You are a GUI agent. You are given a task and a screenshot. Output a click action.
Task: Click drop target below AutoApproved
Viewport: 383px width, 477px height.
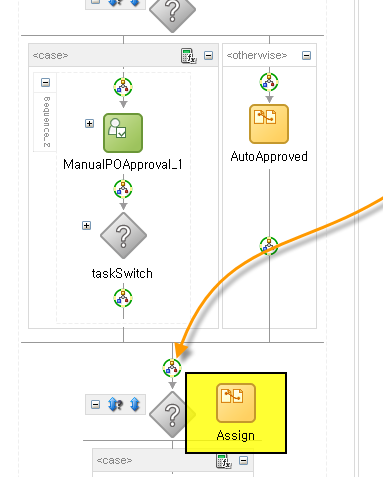coord(269,246)
